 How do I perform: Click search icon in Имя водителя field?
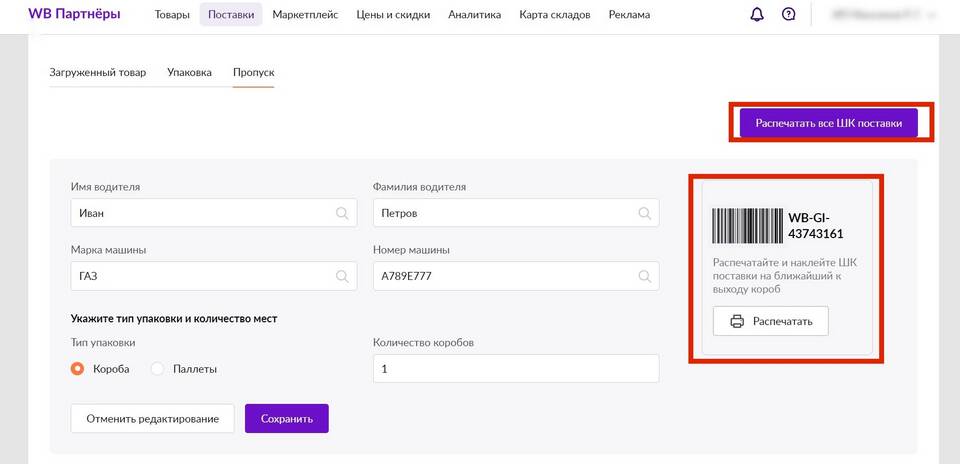tap(342, 213)
